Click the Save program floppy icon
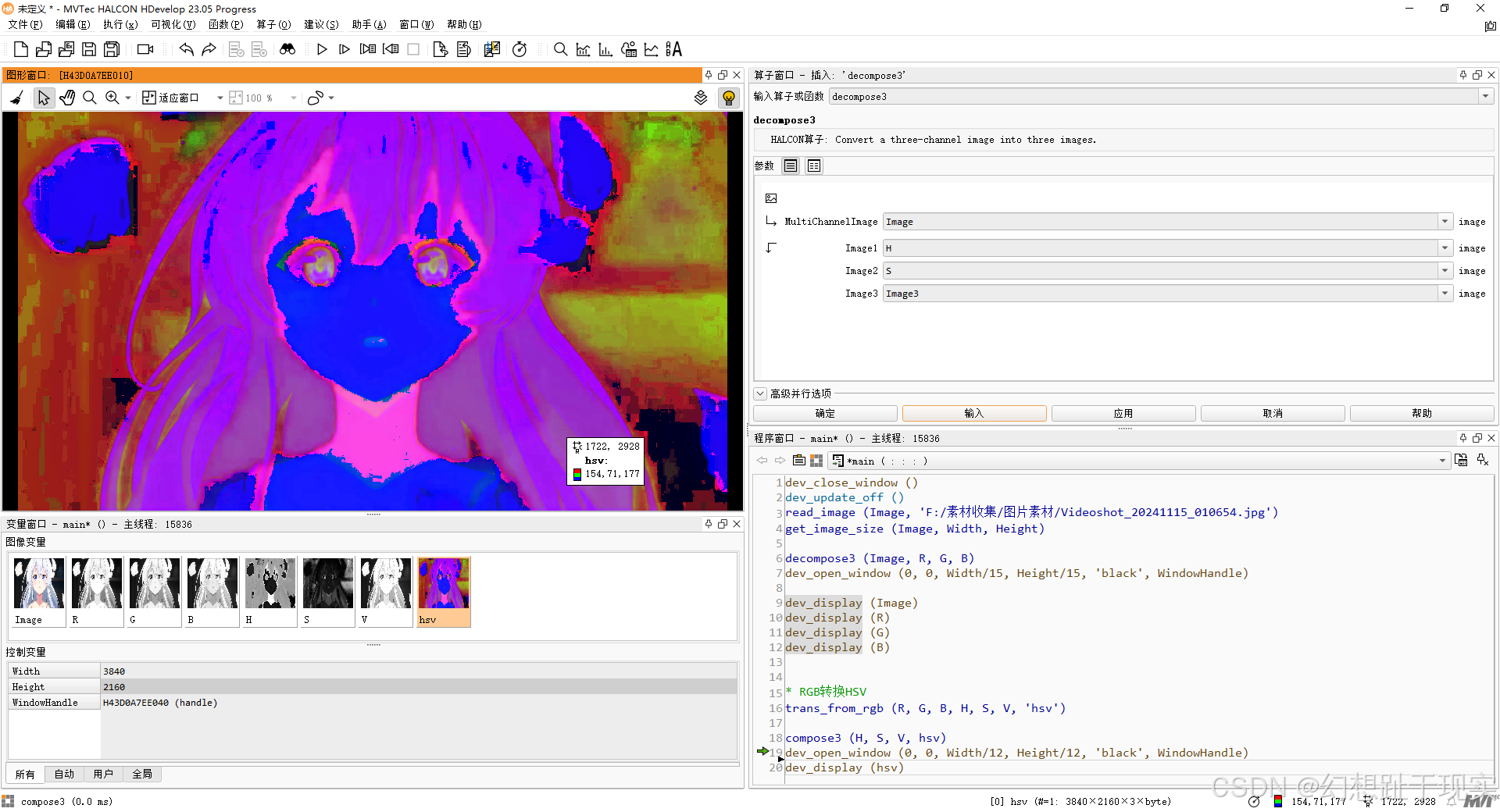 pos(89,49)
